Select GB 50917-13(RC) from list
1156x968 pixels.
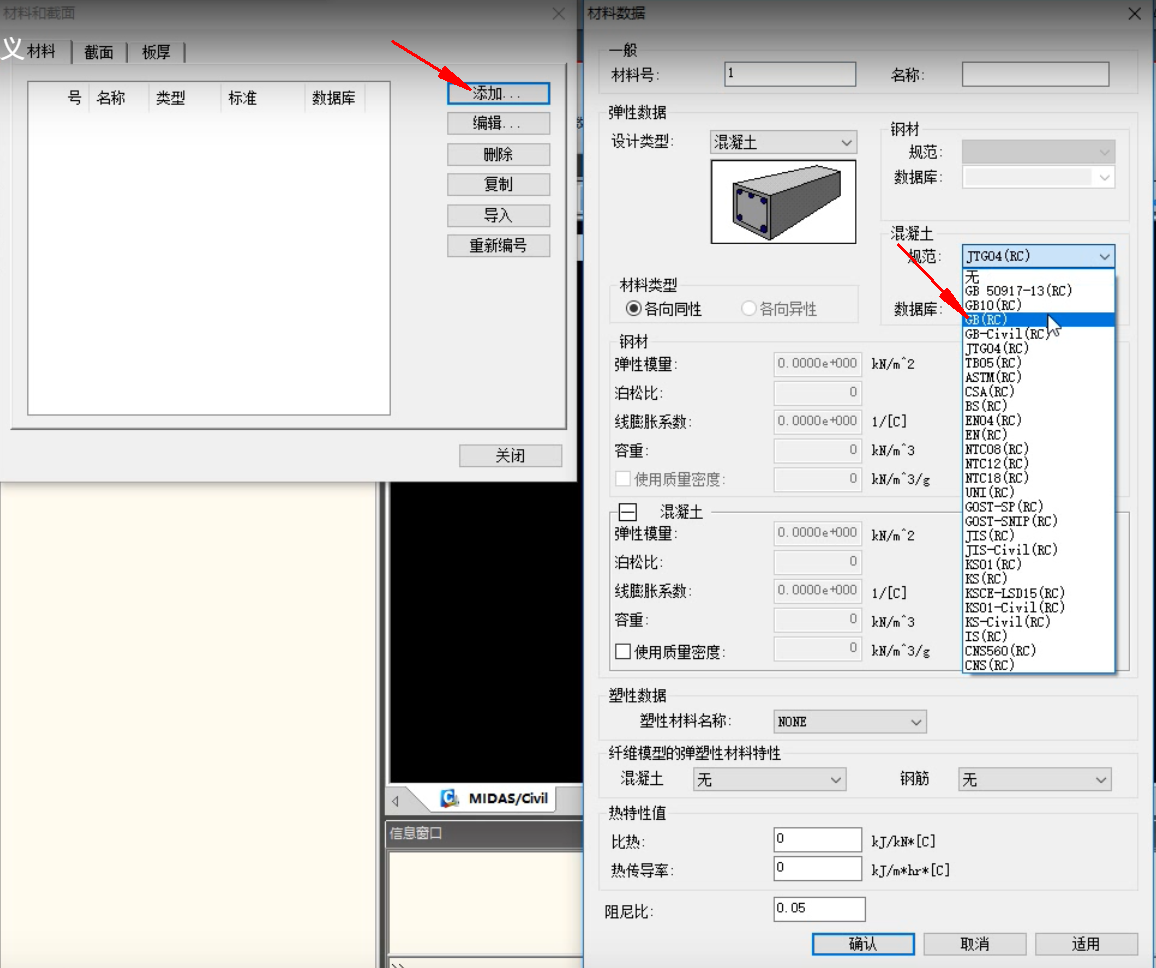click(x=1039, y=290)
